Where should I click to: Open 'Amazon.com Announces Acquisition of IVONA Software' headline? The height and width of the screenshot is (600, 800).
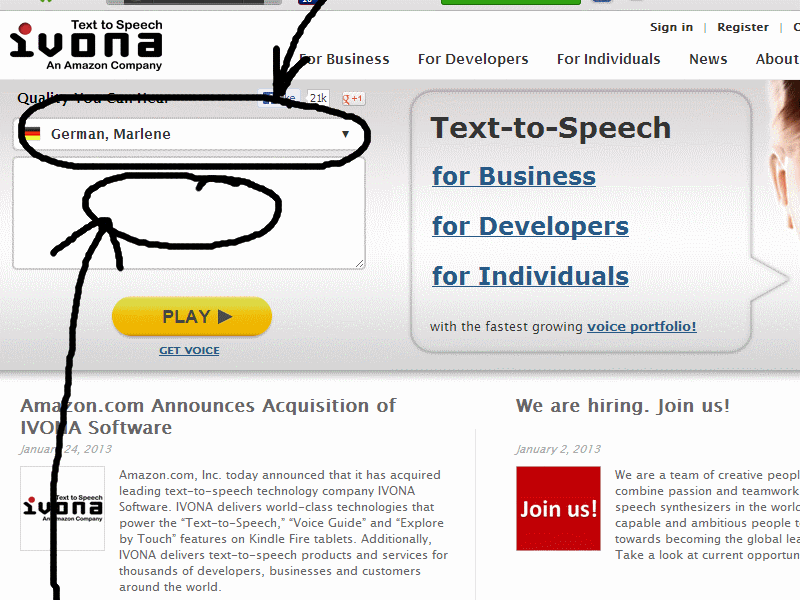pyautogui.click(x=208, y=416)
